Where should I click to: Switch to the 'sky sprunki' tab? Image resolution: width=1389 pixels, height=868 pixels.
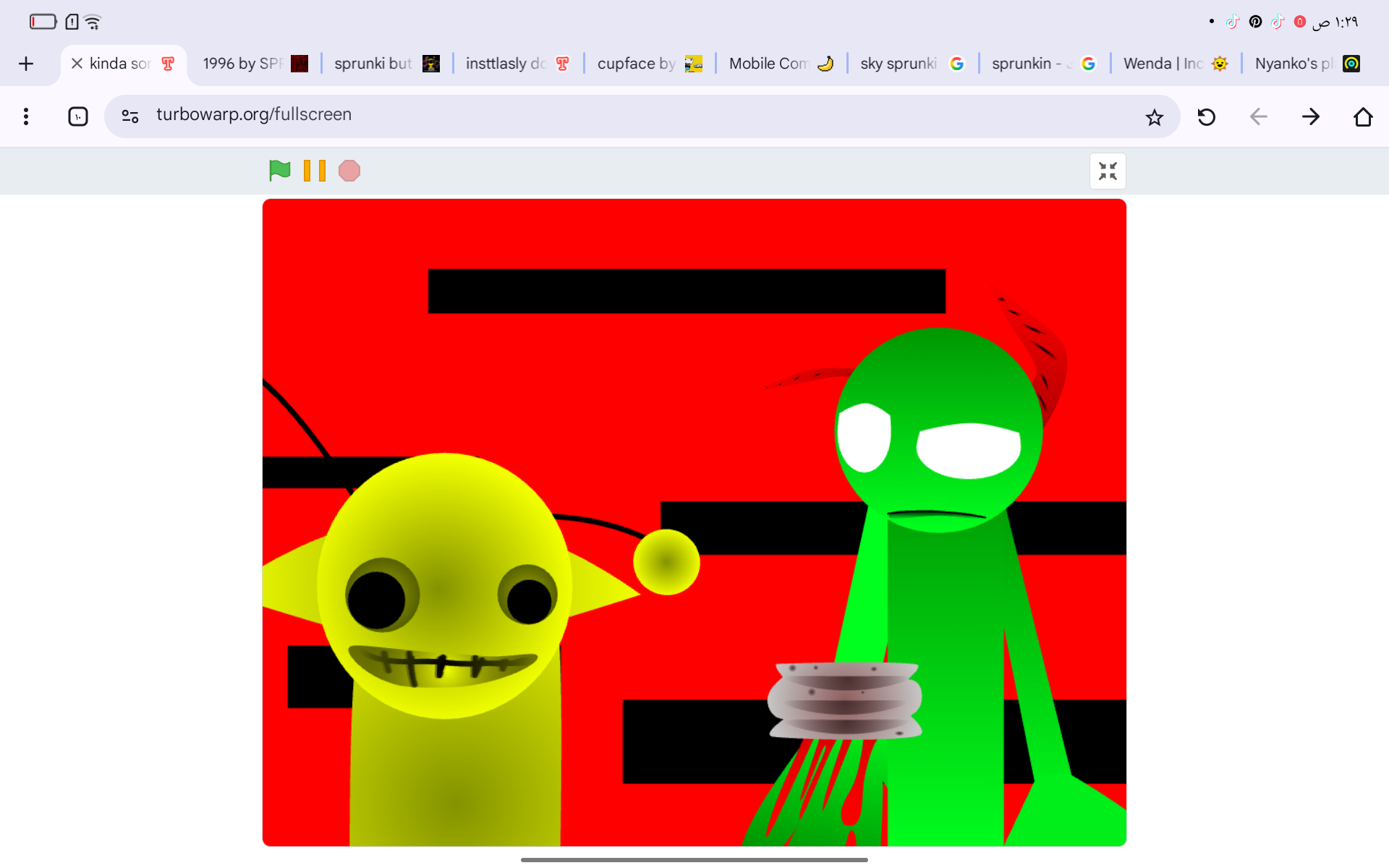(899, 64)
